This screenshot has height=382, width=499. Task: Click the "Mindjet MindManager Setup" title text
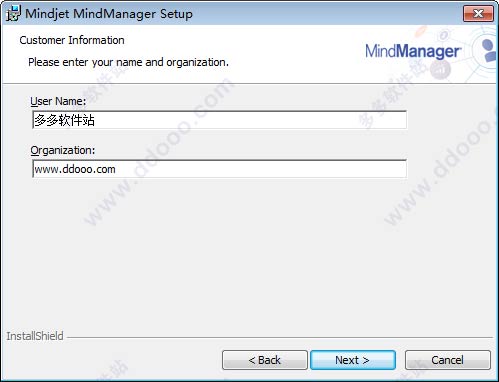tap(109, 14)
